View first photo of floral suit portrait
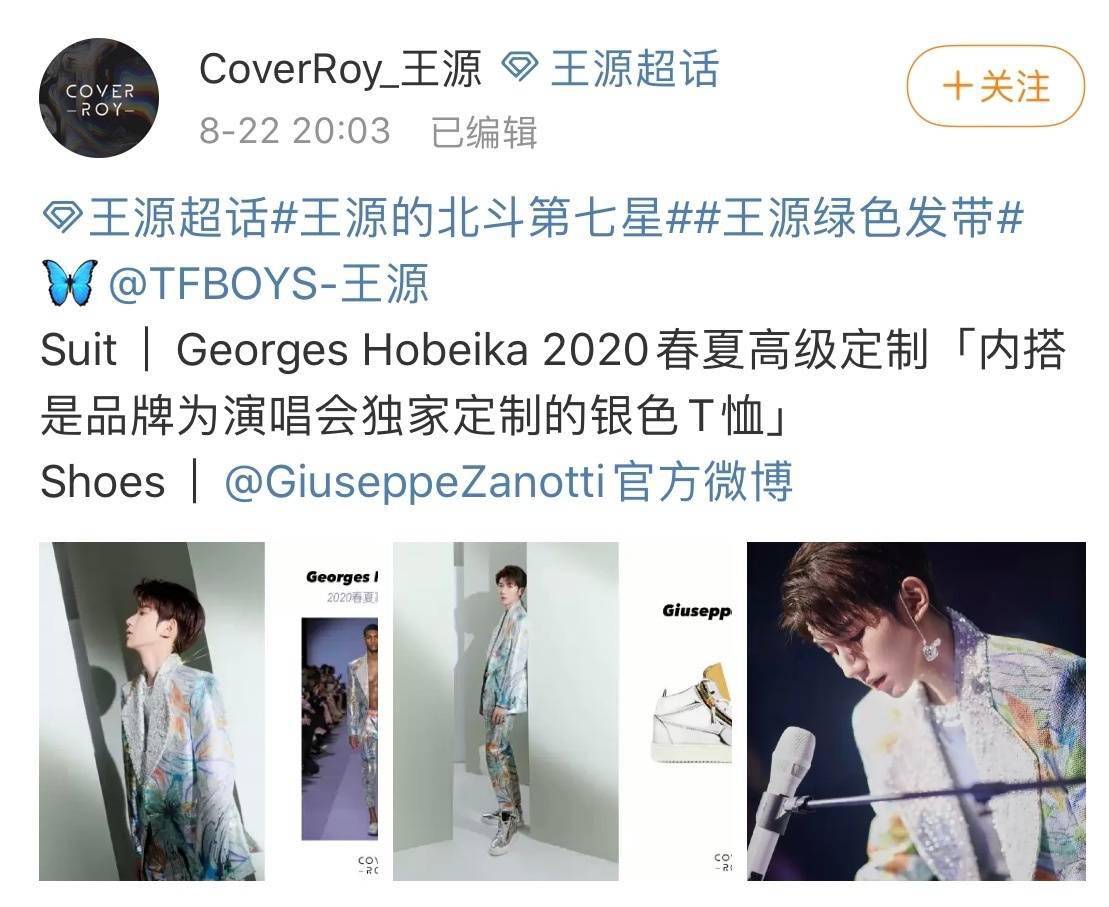1109x907 pixels. (x=152, y=711)
